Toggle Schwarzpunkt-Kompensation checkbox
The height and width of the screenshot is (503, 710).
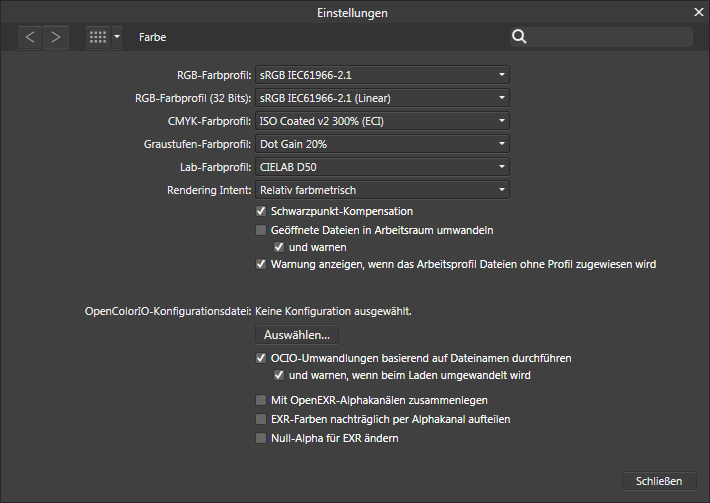(261, 212)
